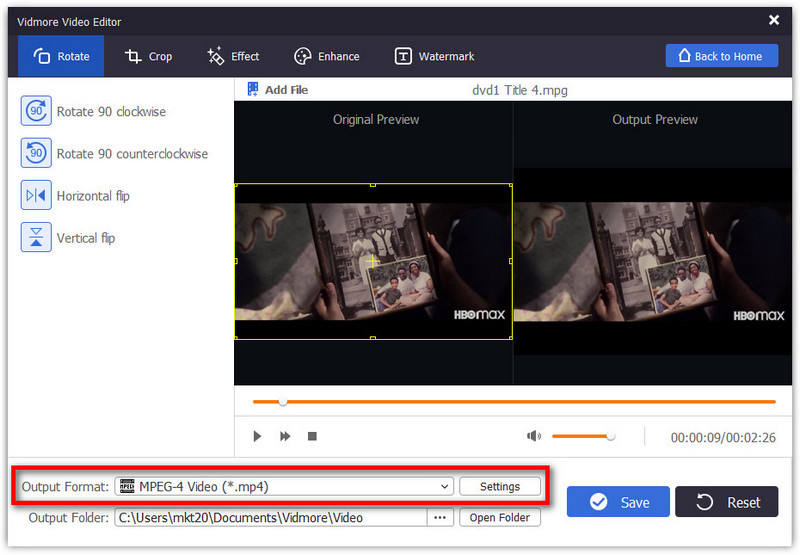The width and height of the screenshot is (800, 555).
Task: Close the Vidmore Video Editor window
Action: [774, 20]
